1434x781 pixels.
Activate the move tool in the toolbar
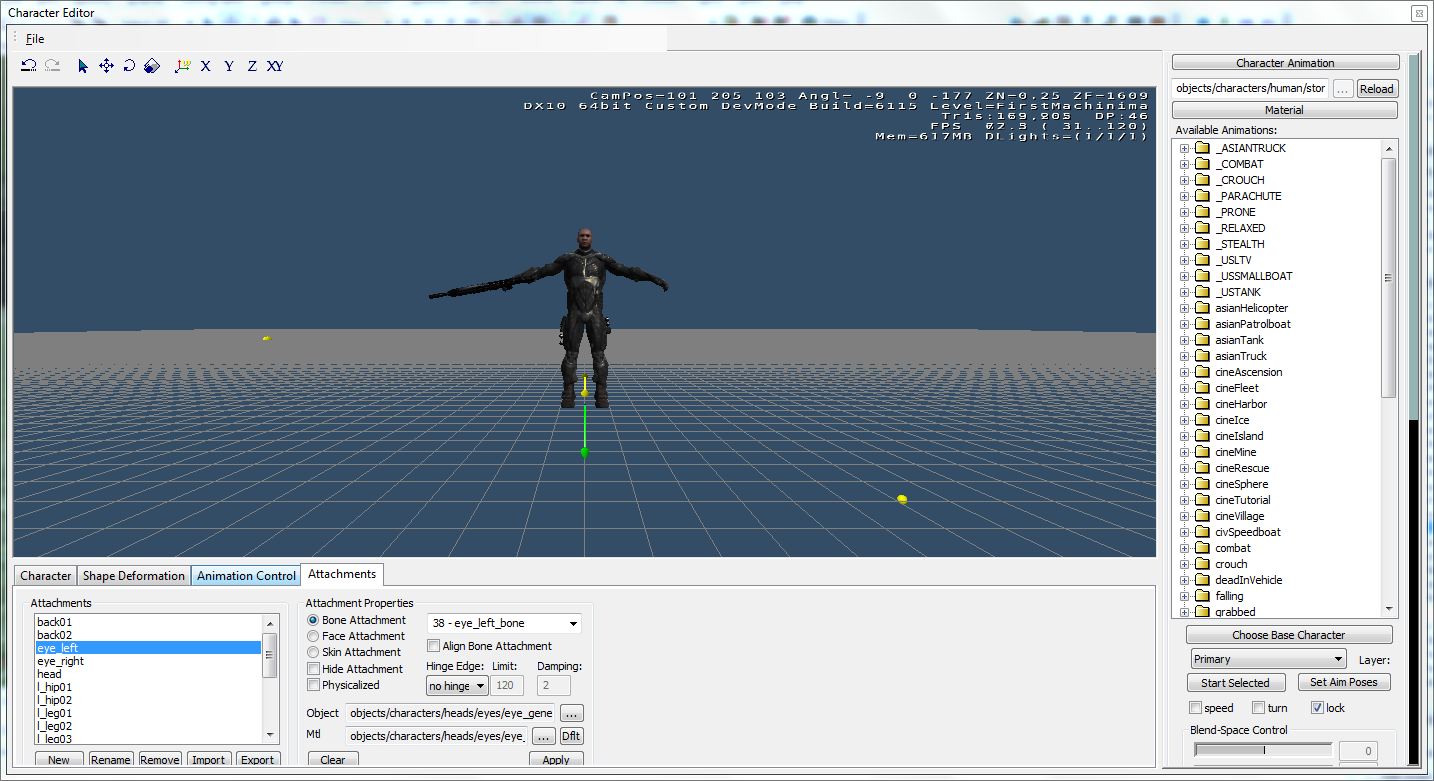coord(105,65)
